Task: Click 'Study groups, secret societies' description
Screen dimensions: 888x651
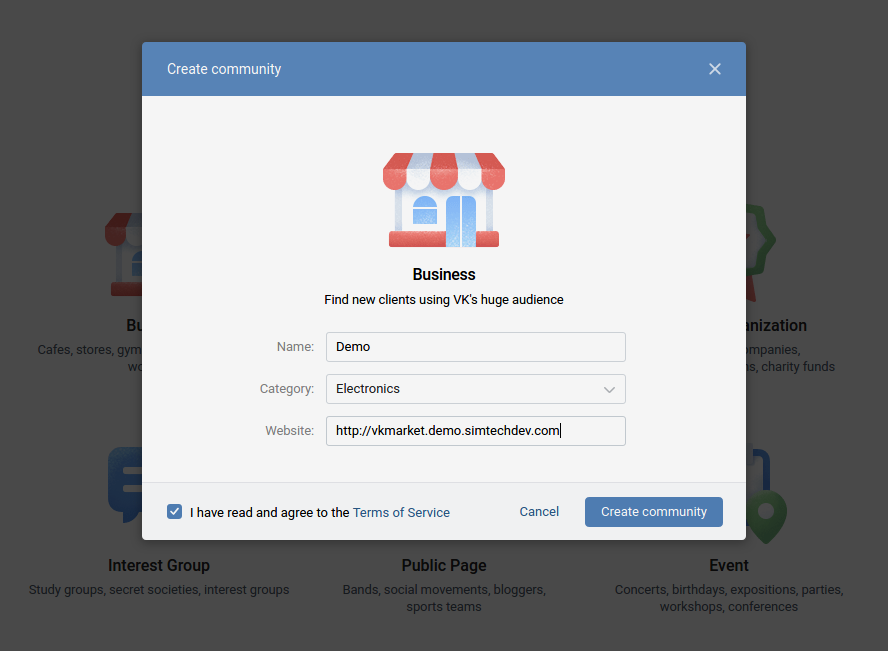Action: [159, 590]
